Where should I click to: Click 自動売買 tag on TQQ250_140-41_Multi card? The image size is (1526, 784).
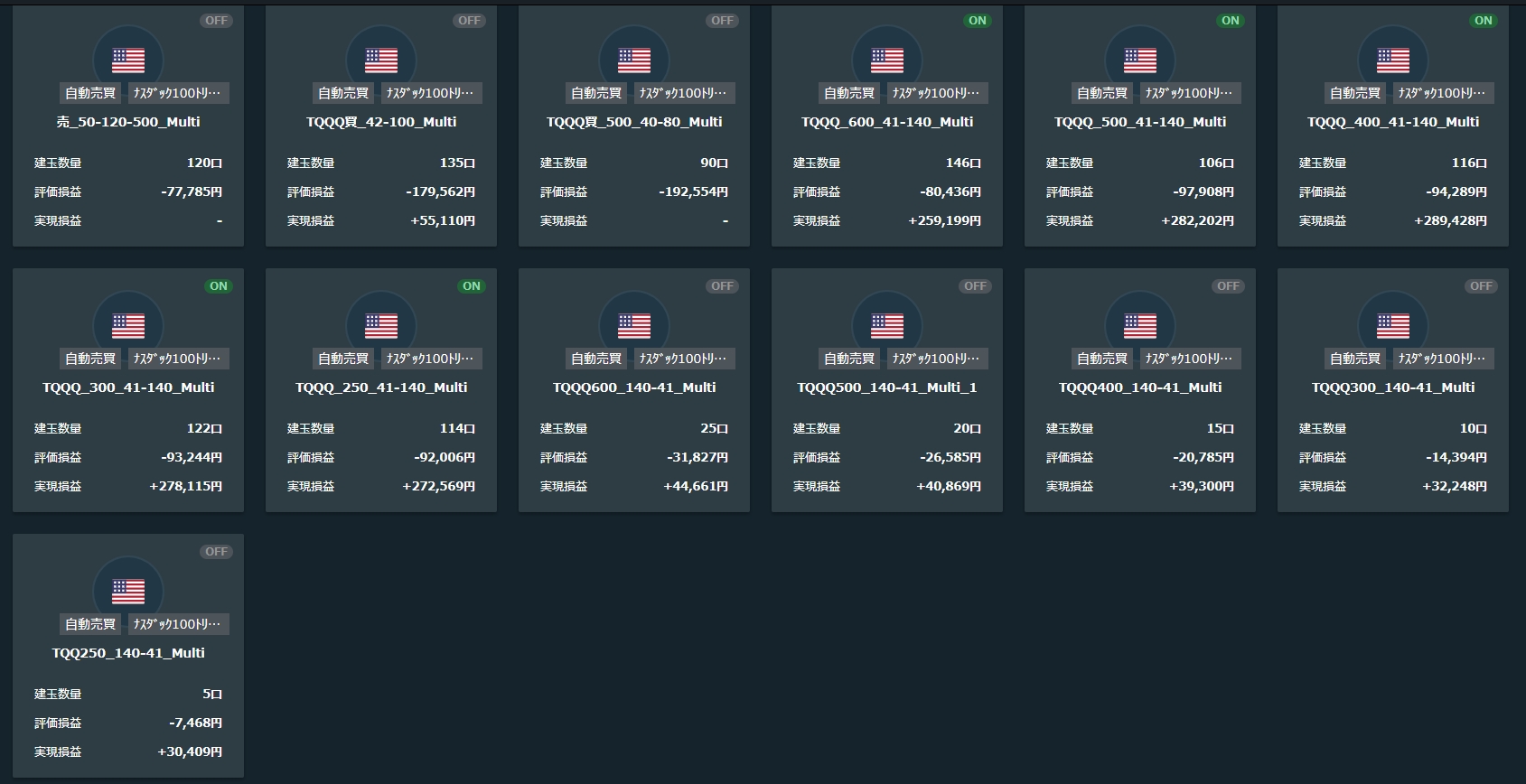click(90, 624)
